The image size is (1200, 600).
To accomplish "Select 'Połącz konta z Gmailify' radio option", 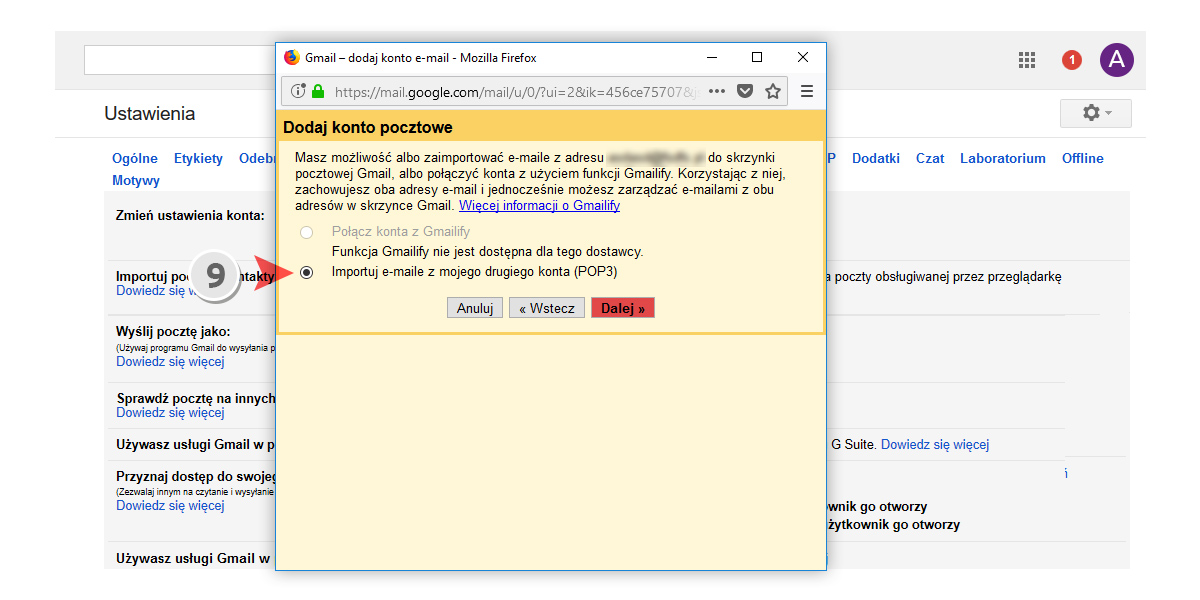I will point(306,232).
